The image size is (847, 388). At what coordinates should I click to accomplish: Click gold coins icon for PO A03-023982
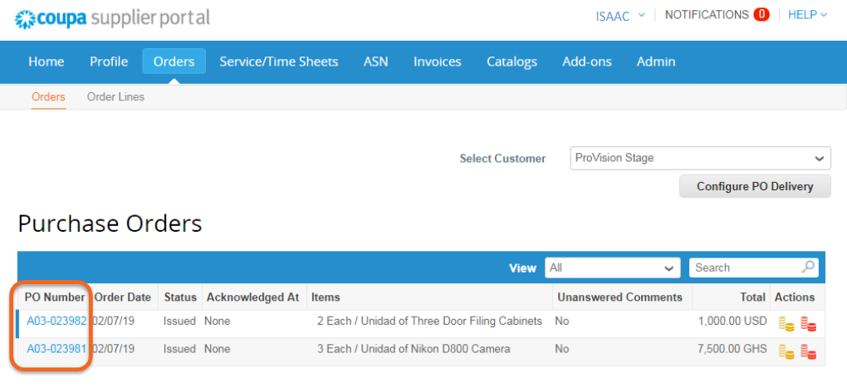pyautogui.click(x=786, y=324)
